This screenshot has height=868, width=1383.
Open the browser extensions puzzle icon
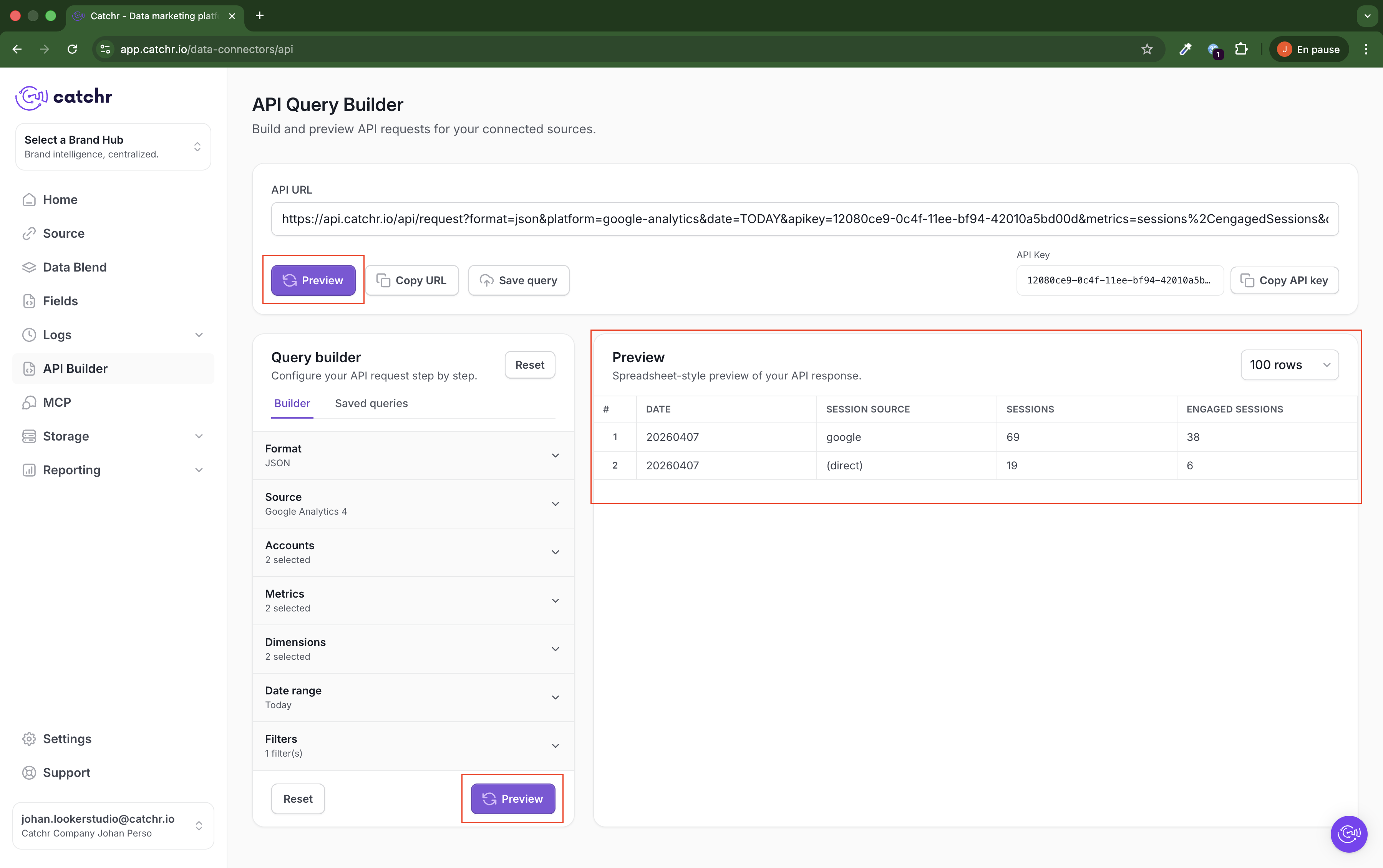(x=1240, y=50)
